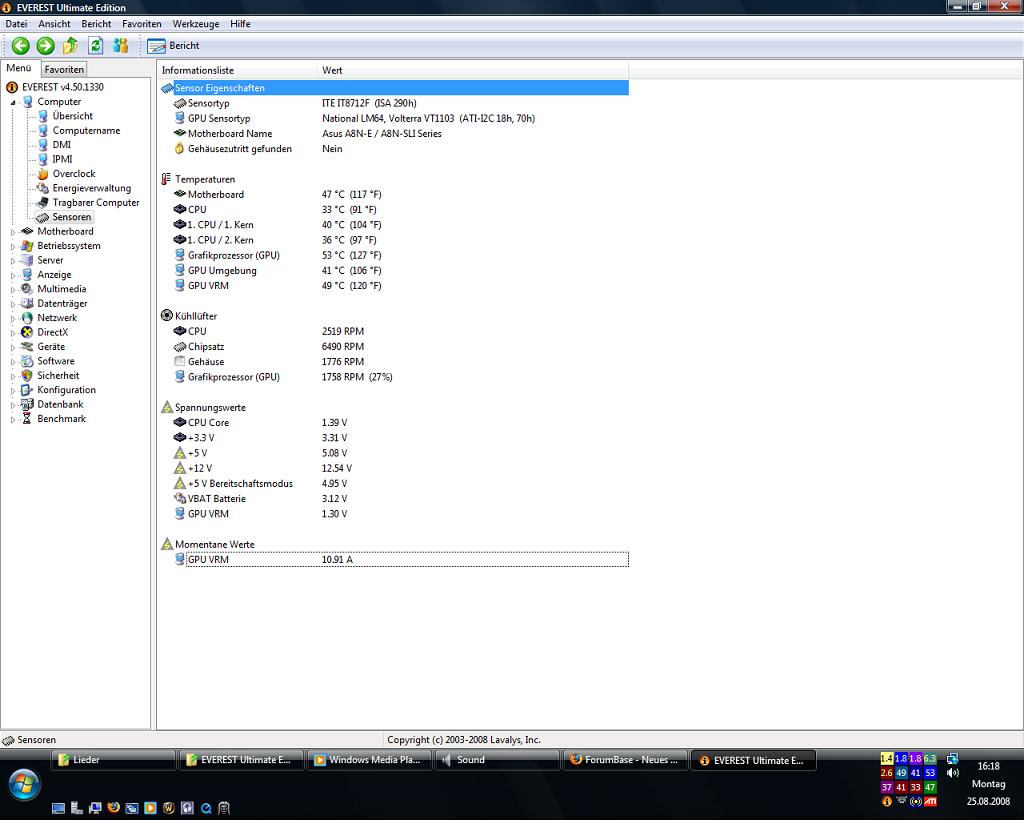Select the Motherboard Name row
Image resolution: width=1024 pixels, height=820 pixels.
pos(394,133)
